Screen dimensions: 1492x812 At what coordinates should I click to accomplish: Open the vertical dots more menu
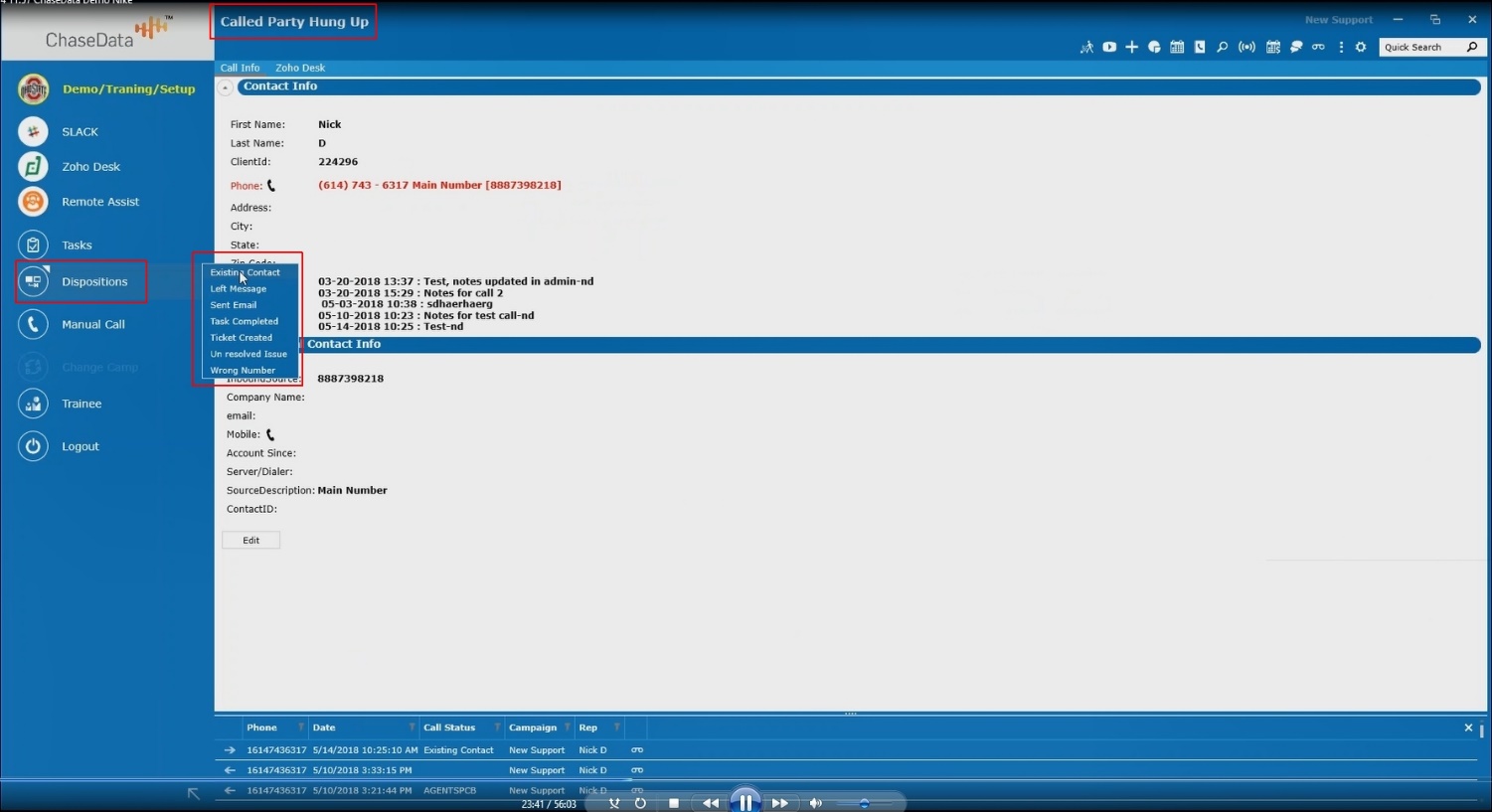[x=1341, y=47]
